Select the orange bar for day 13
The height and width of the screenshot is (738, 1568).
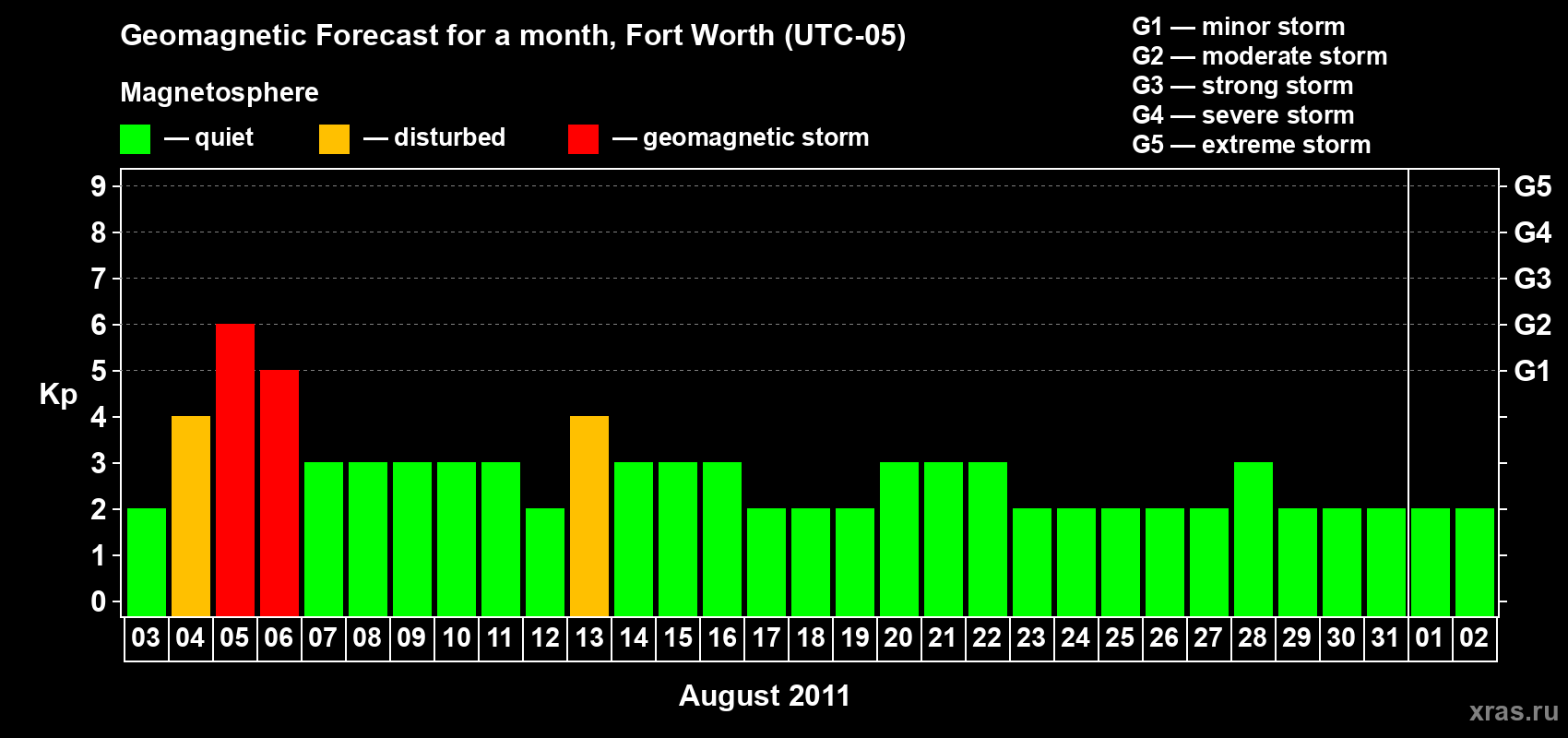tap(589, 516)
